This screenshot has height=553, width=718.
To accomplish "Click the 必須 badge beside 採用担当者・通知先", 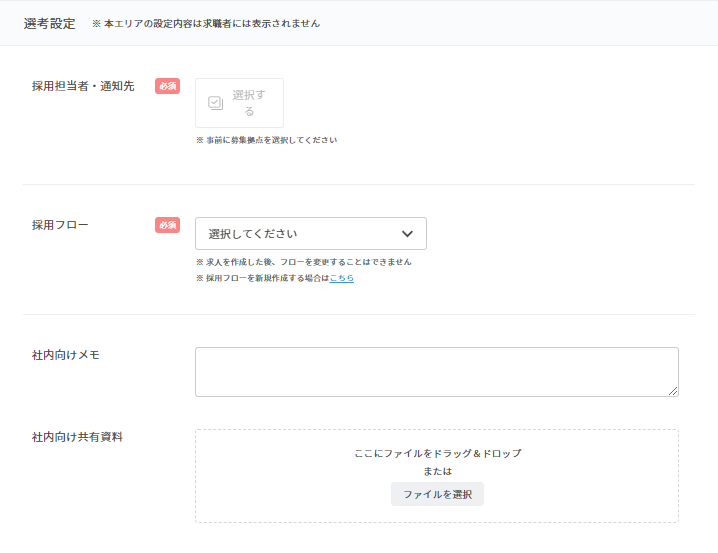I will coord(167,86).
